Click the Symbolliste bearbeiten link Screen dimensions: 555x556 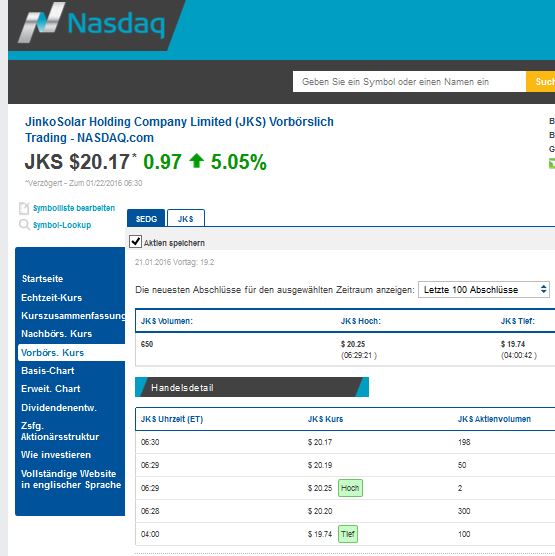point(74,208)
